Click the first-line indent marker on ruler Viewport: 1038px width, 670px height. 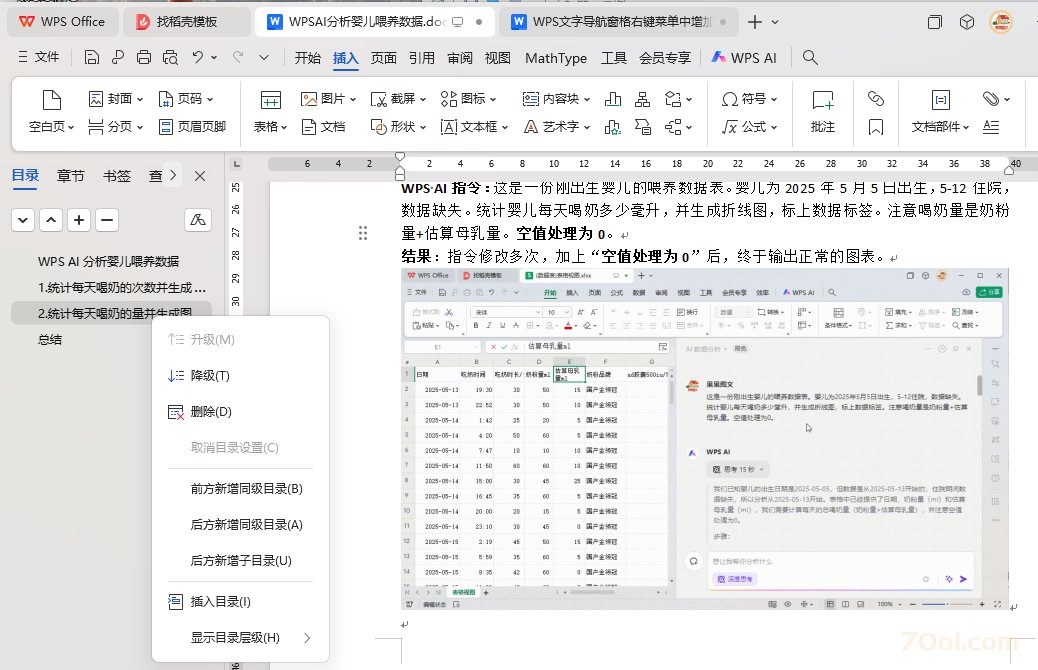(x=400, y=156)
